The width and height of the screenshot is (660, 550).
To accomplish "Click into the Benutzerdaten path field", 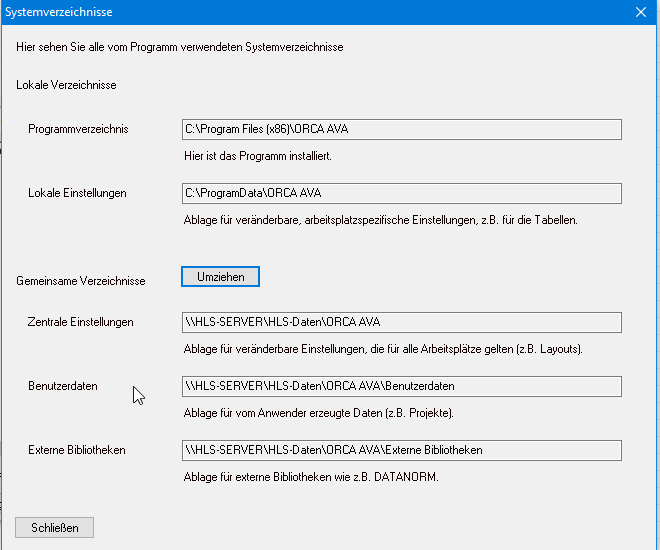I will point(401,386).
